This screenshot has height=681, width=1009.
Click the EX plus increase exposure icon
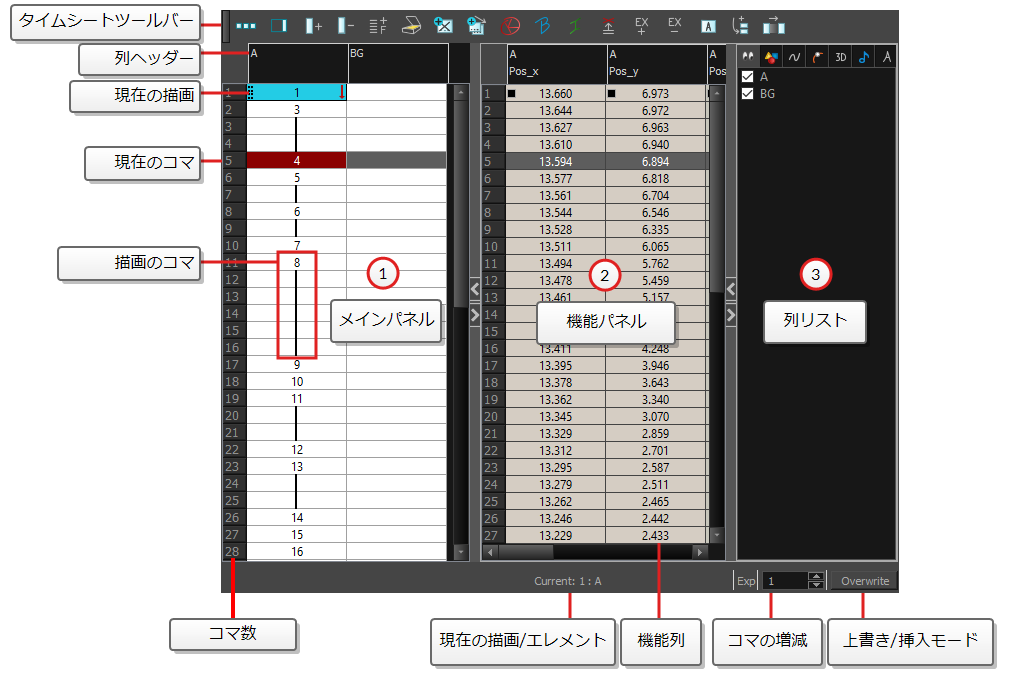641,26
